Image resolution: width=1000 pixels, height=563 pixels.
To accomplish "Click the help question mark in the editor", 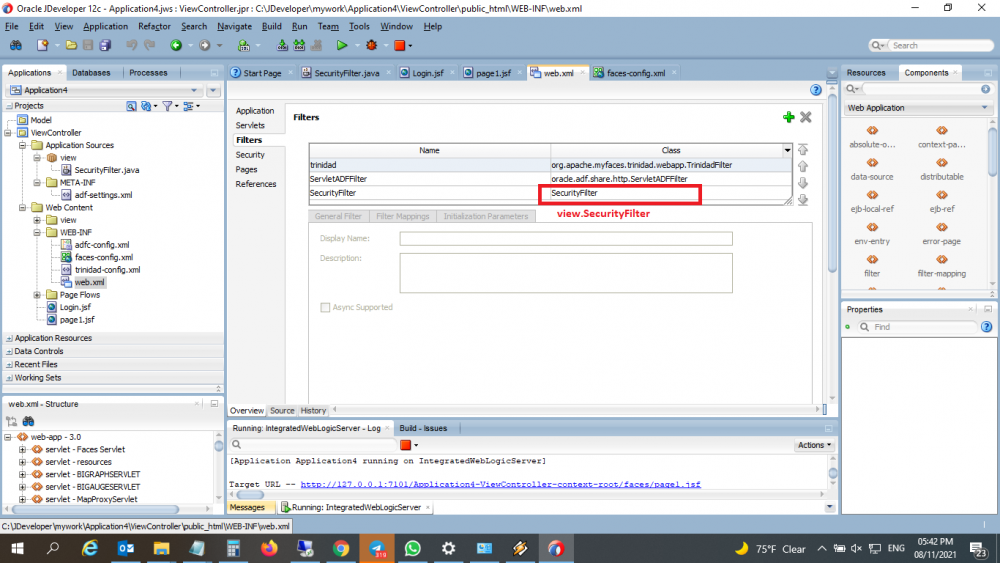I will [816, 90].
